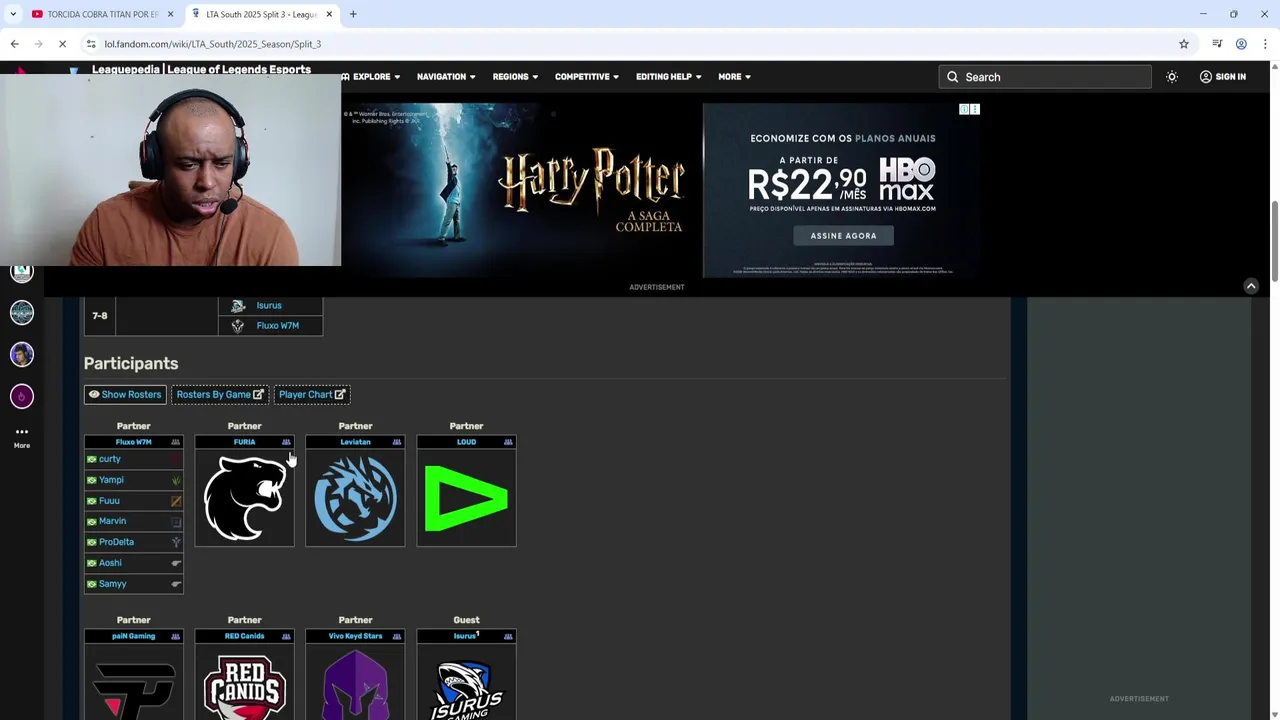This screenshot has width=1280, height=720.
Task: Click the paiN Gaming logo
Action: tap(133, 690)
